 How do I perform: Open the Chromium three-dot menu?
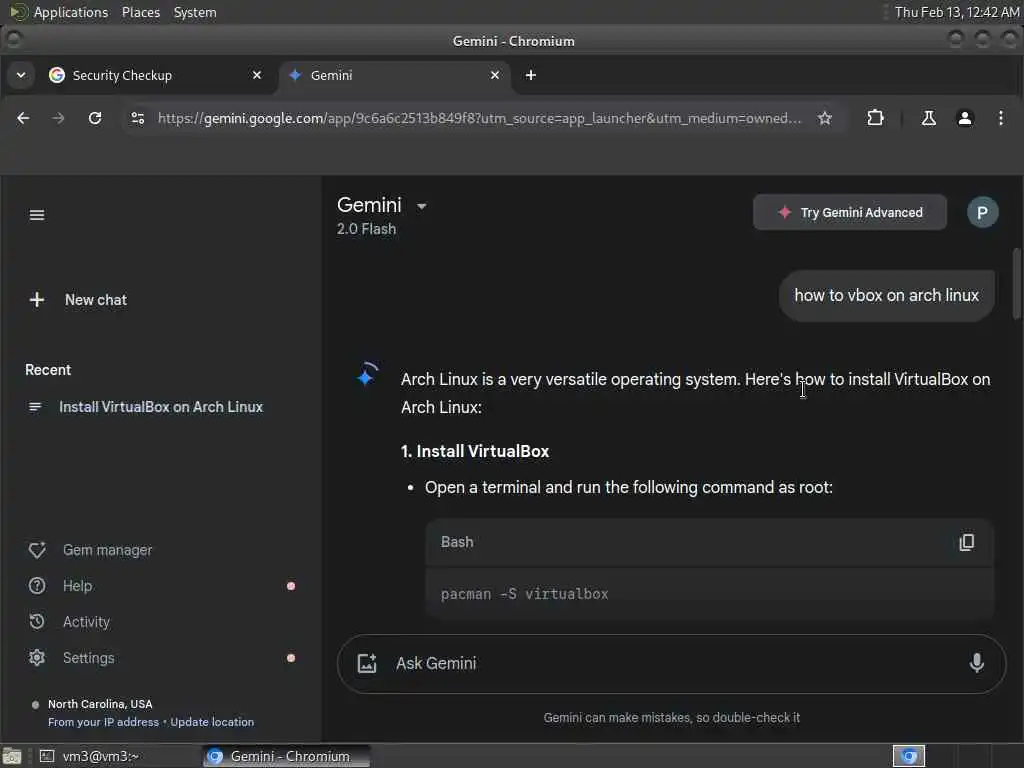pyautogui.click(x=1000, y=118)
